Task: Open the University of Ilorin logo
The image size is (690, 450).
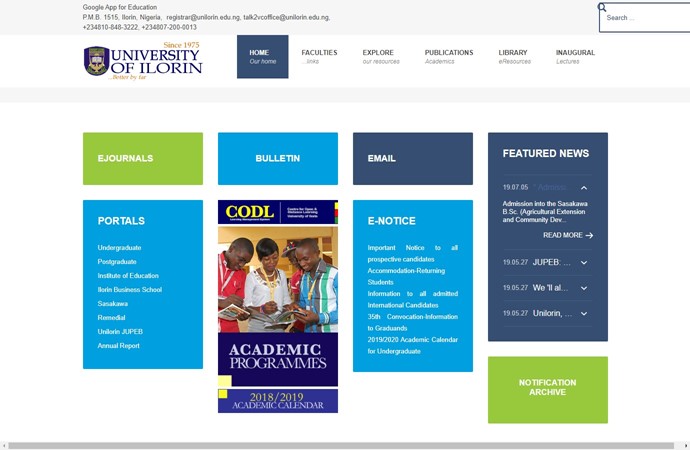Action: pyautogui.click(x=143, y=61)
